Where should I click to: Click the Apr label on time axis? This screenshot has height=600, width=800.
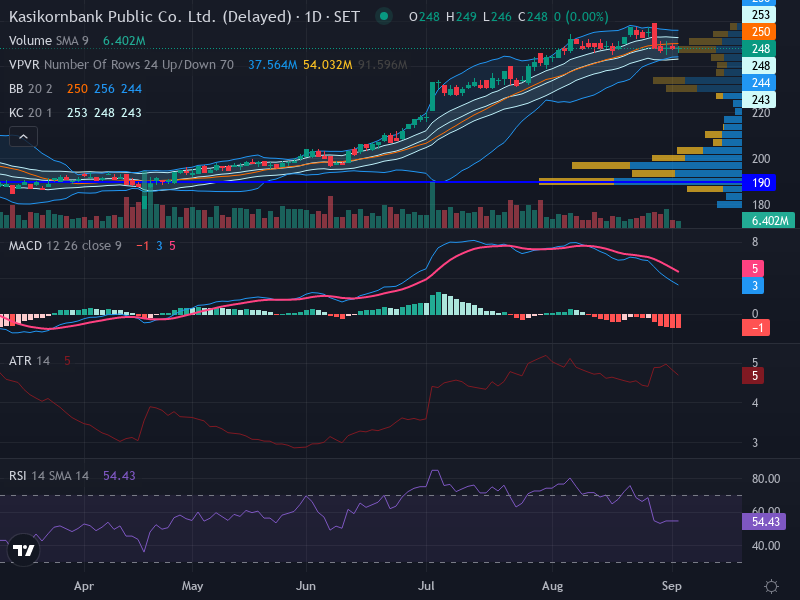[x=84, y=586]
